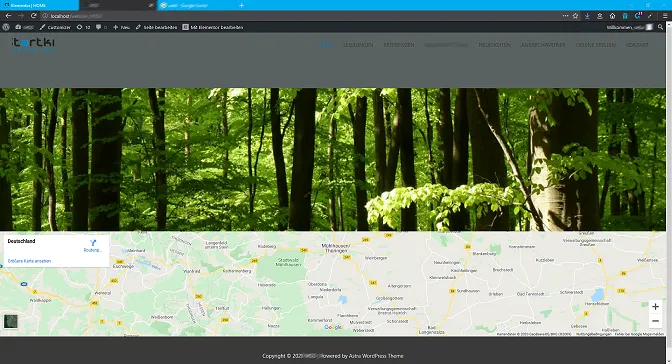
Task: Zoom out on the map with minus
Action: [x=655, y=321]
